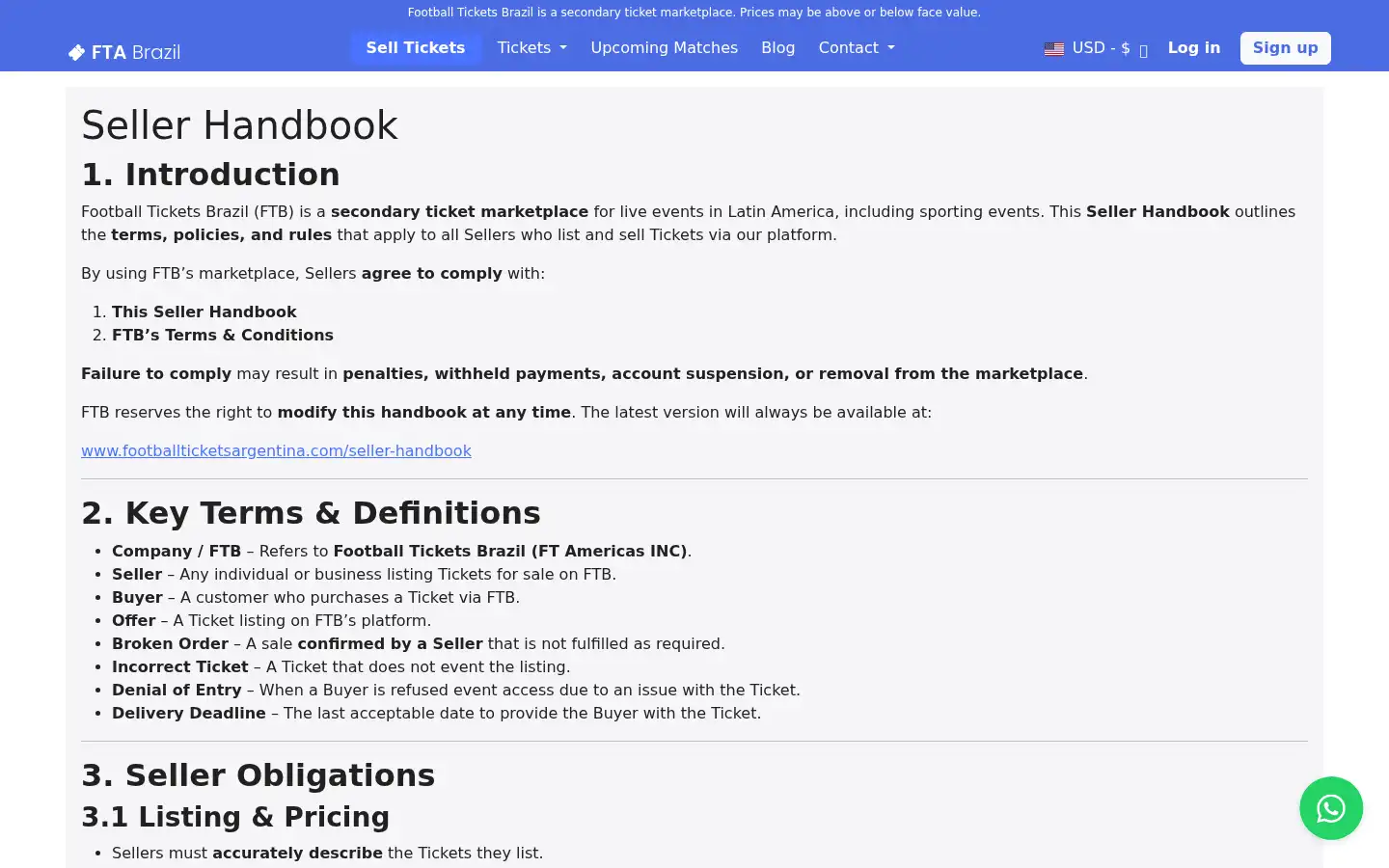Viewport: 1389px width, 868px height.
Task: Click the Log in link
Action: (x=1194, y=48)
